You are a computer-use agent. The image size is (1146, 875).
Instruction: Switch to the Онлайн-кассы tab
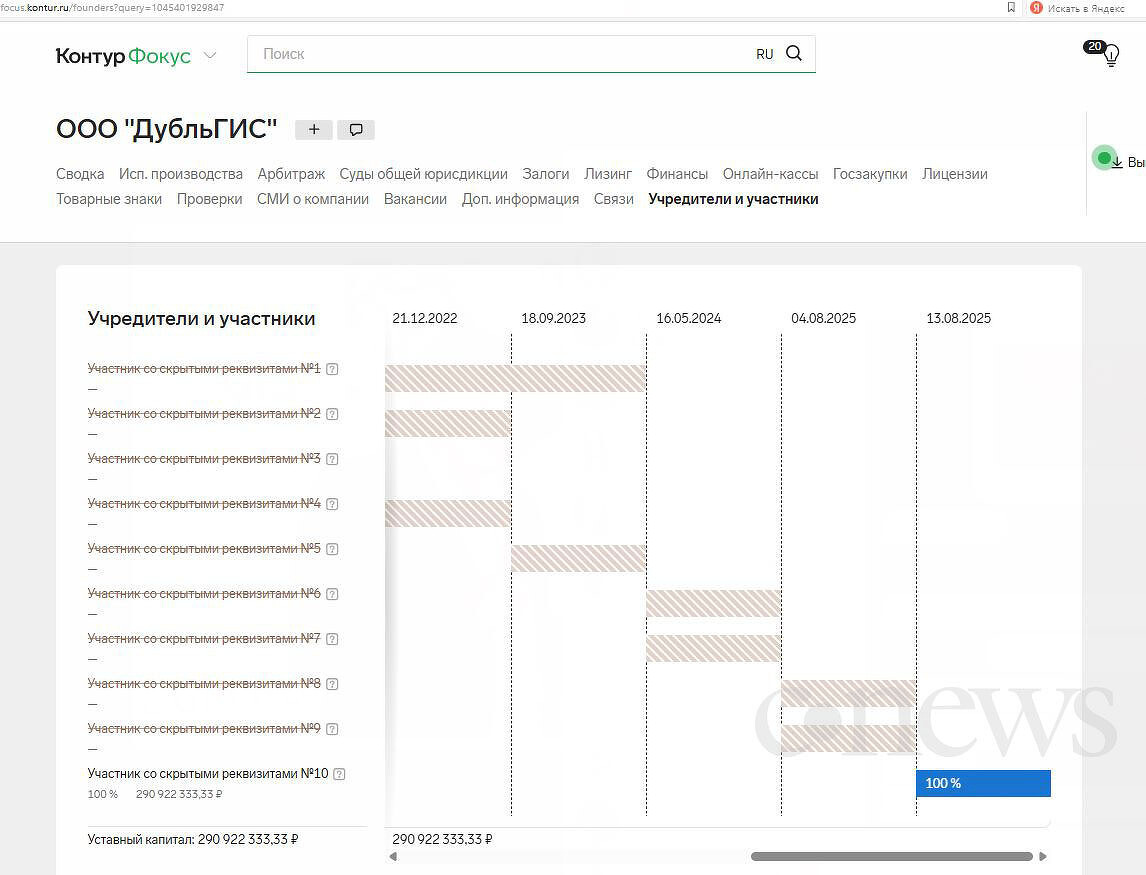[x=770, y=174]
